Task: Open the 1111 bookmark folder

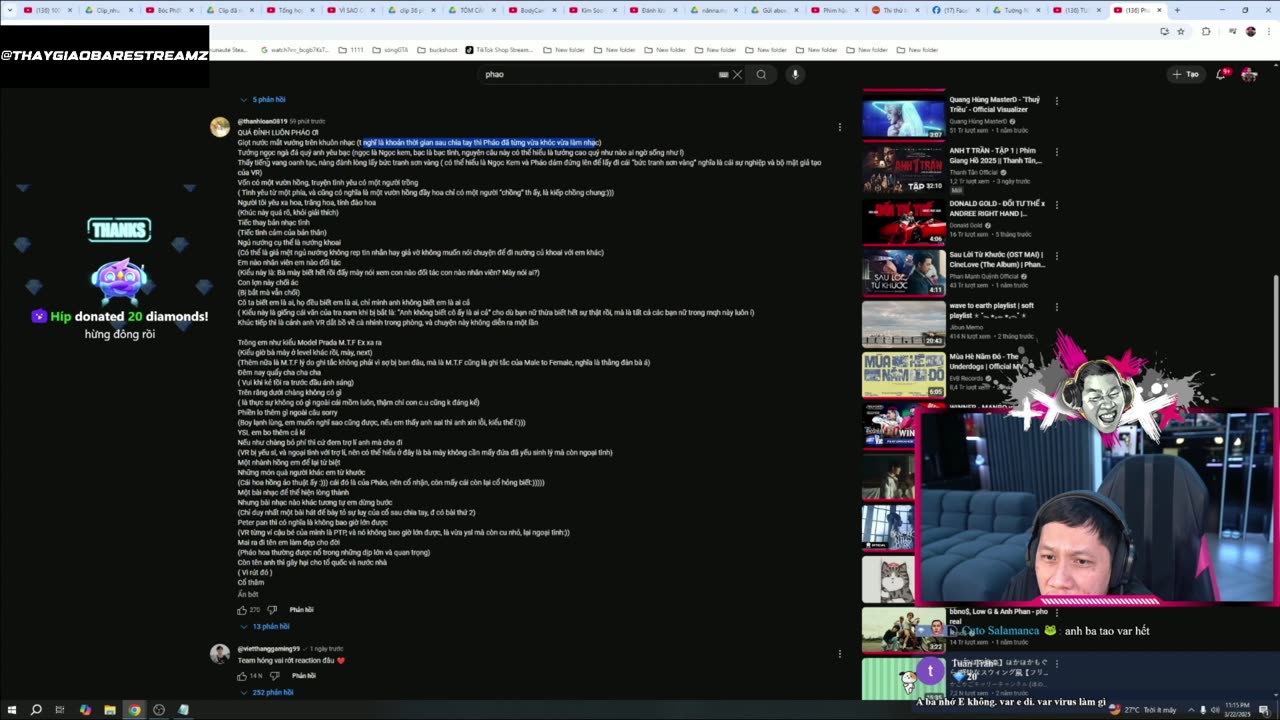Action: coord(350,50)
